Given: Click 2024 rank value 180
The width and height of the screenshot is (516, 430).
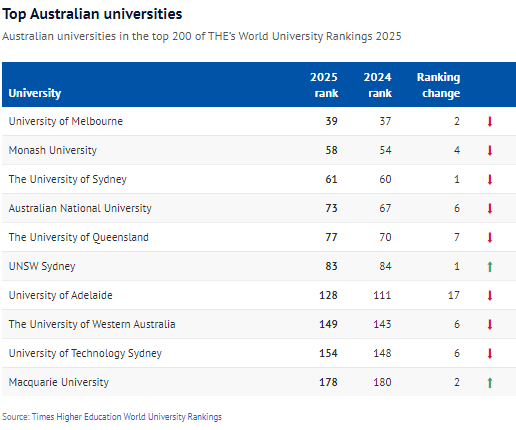Looking at the screenshot, I should click(382, 382).
